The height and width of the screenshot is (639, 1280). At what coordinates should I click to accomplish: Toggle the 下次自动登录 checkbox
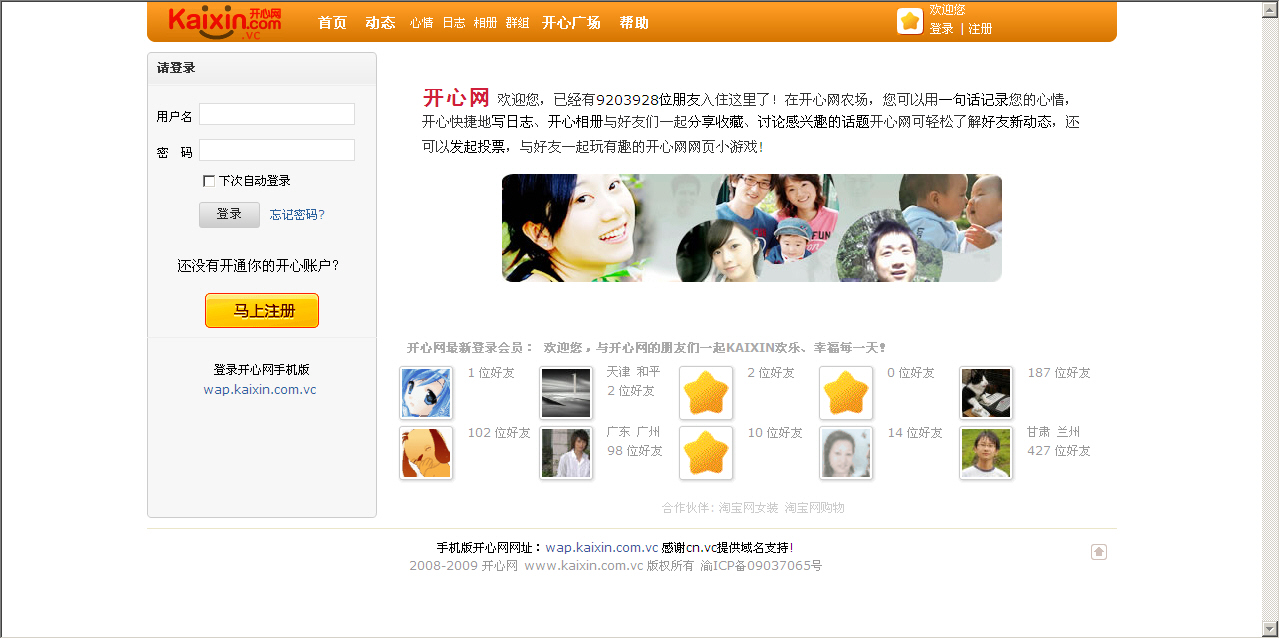209,181
